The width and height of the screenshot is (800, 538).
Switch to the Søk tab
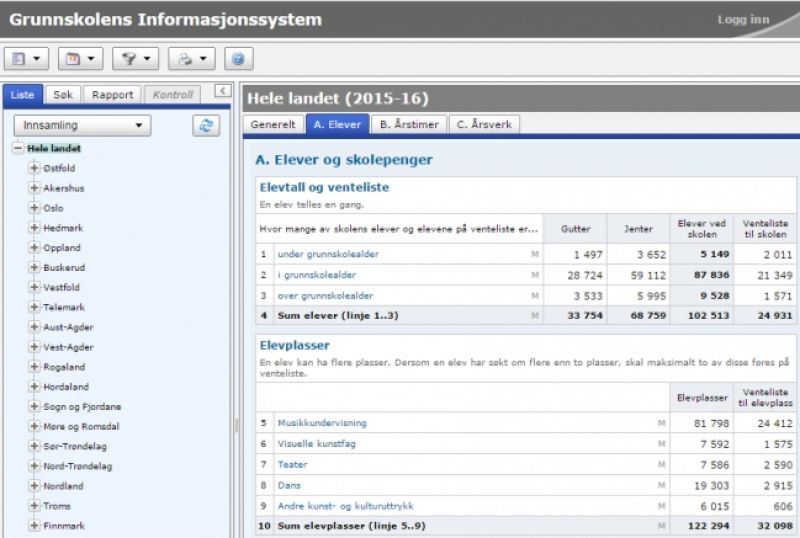(x=63, y=95)
